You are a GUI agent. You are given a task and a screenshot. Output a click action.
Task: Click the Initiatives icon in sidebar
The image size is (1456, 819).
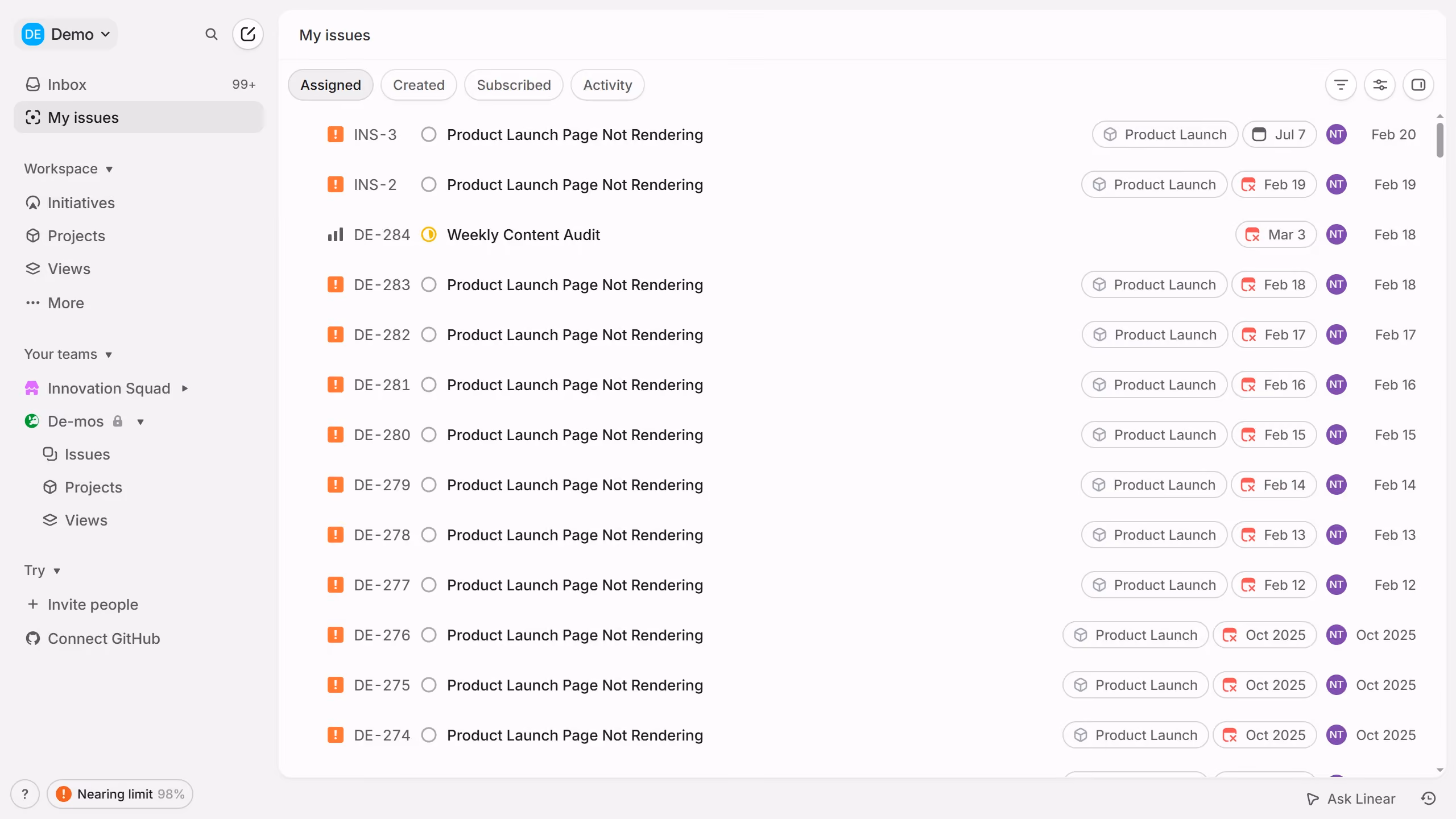[x=33, y=203]
